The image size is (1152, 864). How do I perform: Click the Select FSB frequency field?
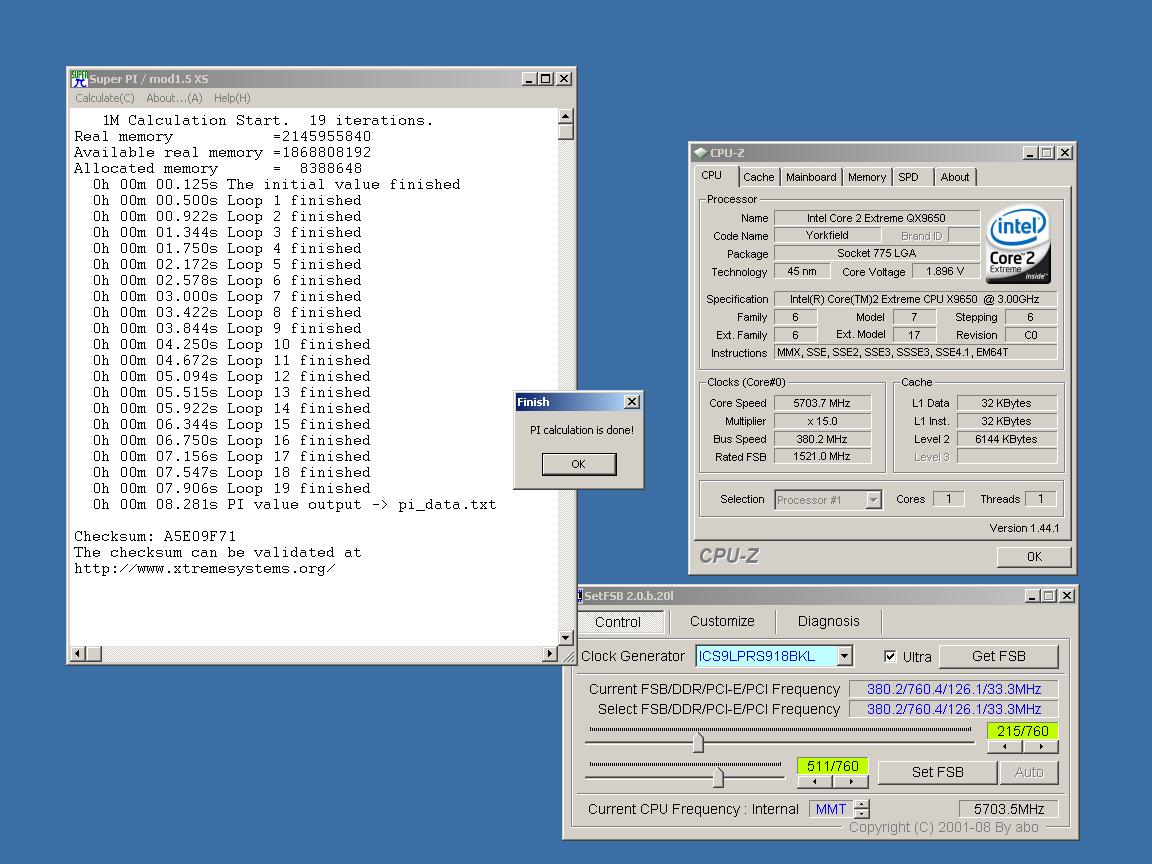coord(954,709)
